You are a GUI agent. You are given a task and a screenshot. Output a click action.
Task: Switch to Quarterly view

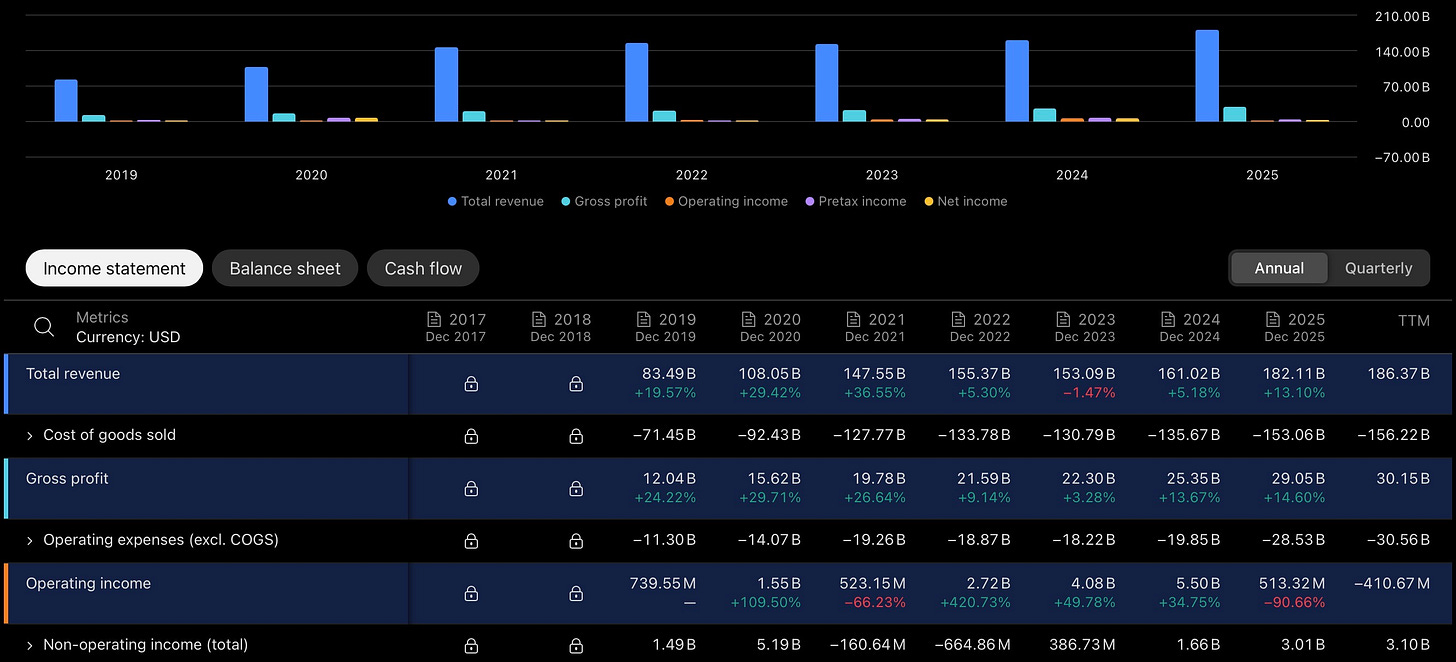[1378, 268]
